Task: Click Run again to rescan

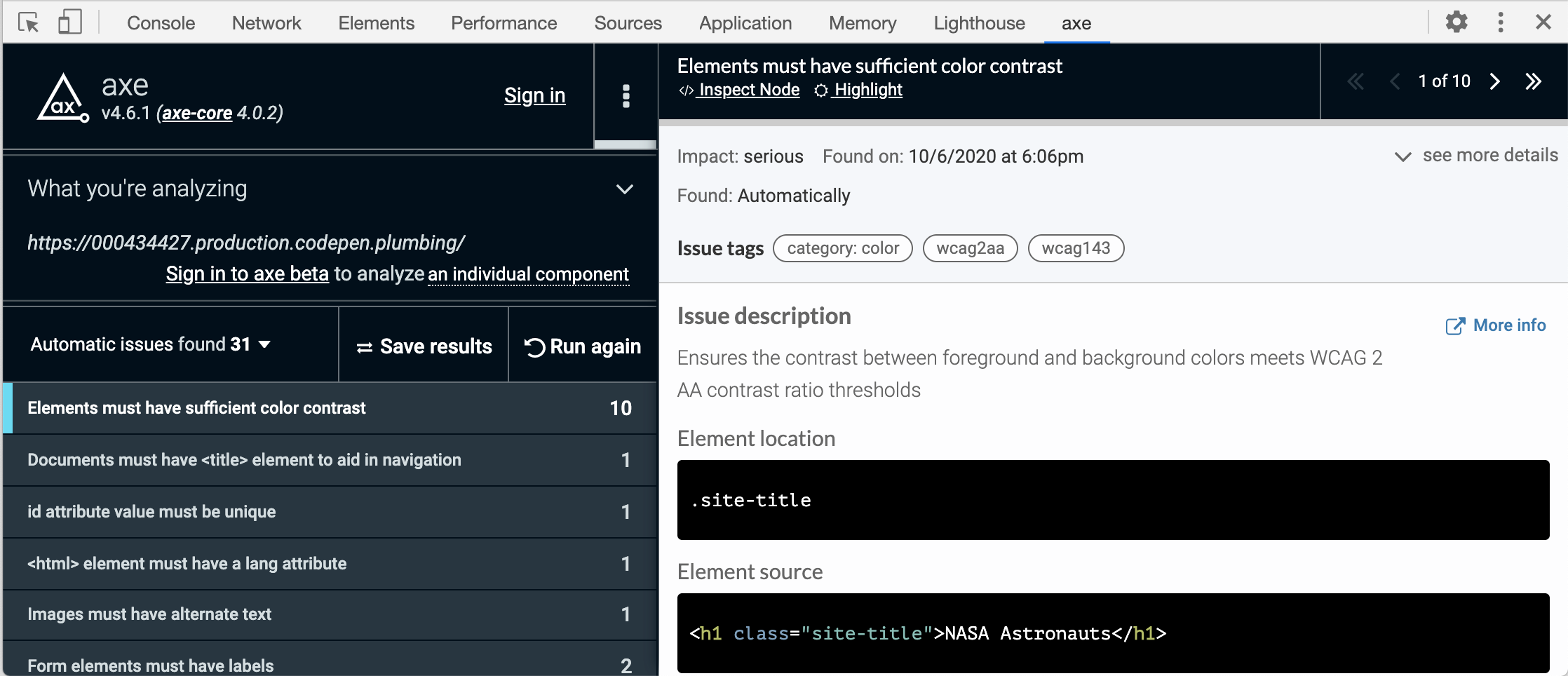Action: pos(583,346)
